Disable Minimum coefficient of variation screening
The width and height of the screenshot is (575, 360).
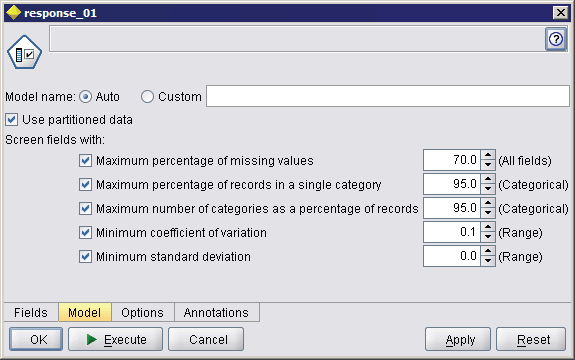(x=85, y=232)
